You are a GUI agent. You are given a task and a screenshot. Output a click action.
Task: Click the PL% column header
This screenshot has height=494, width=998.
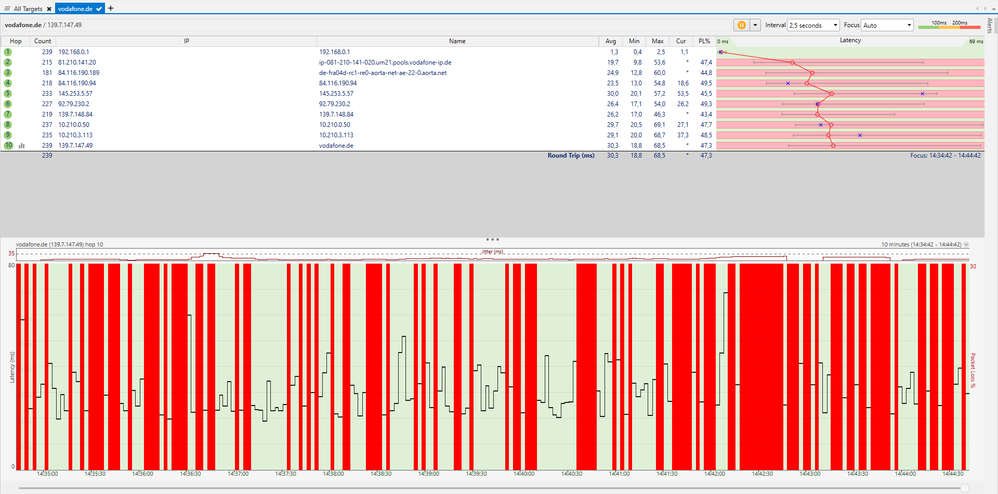[x=704, y=41]
